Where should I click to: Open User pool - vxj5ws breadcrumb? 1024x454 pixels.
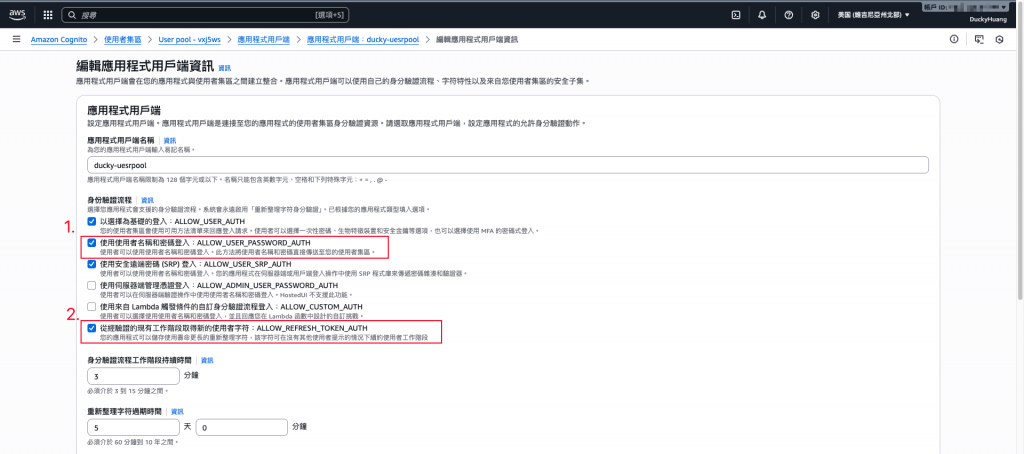coord(189,39)
